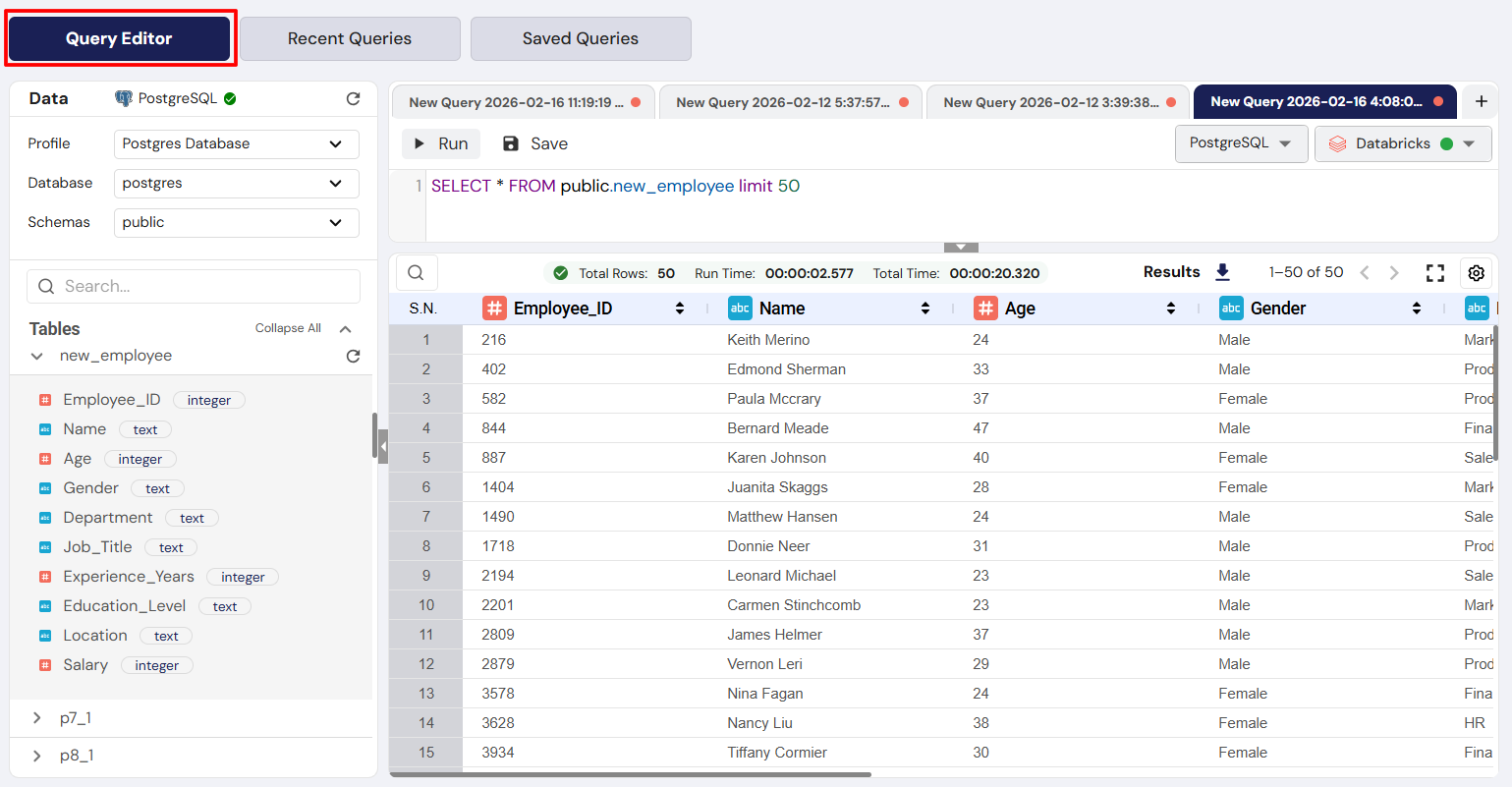
Task: Click the next page pagination arrow
Action: (x=1394, y=272)
